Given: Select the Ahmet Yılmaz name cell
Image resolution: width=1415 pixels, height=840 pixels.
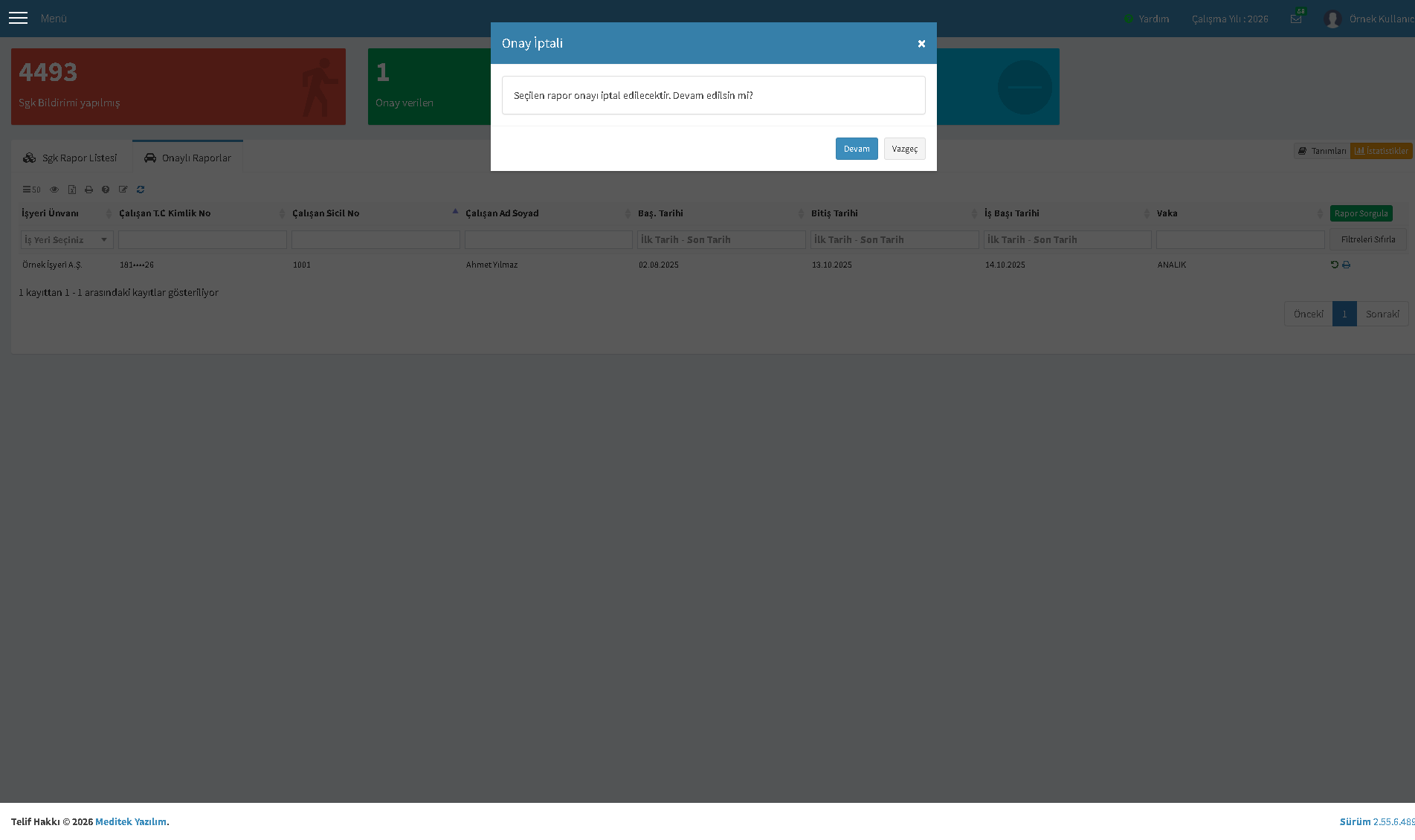Looking at the screenshot, I should [x=491, y=265].
